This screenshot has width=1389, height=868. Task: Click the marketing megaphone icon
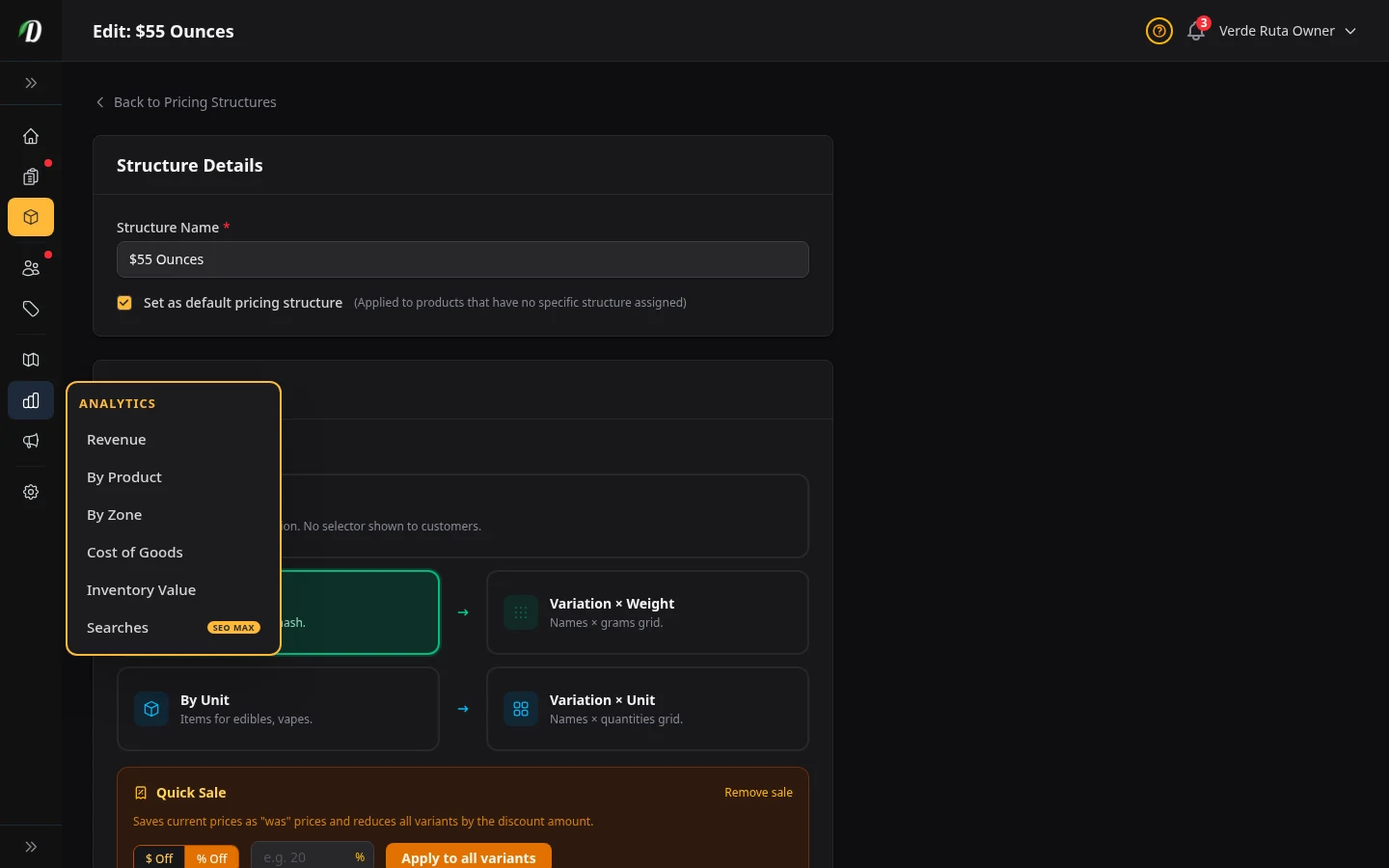click(31, 441)
